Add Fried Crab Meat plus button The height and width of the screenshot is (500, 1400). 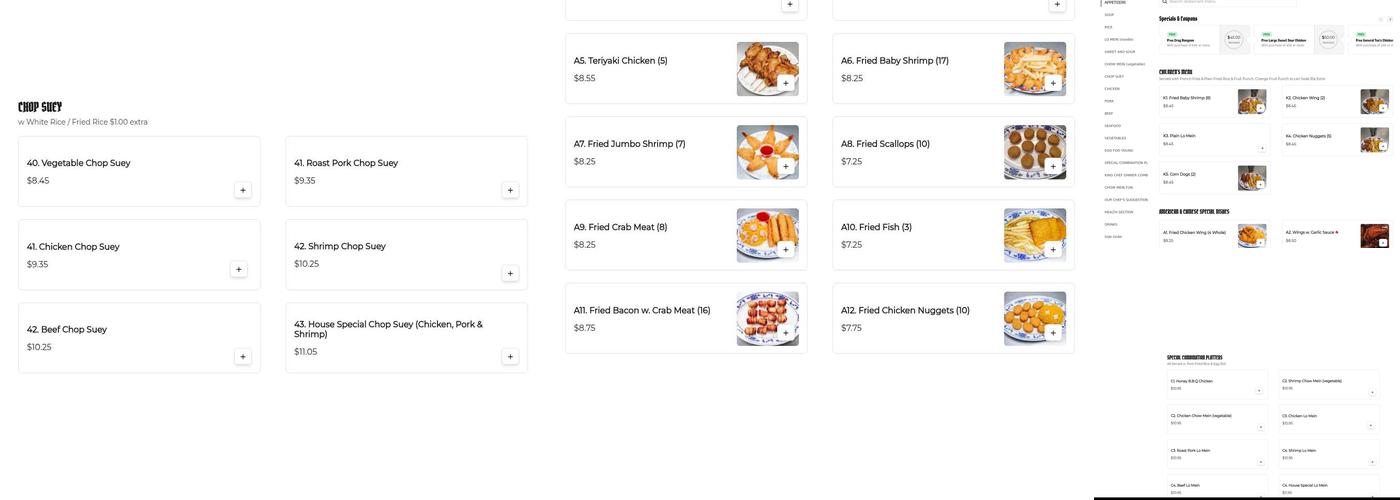[x=786, y=250]
